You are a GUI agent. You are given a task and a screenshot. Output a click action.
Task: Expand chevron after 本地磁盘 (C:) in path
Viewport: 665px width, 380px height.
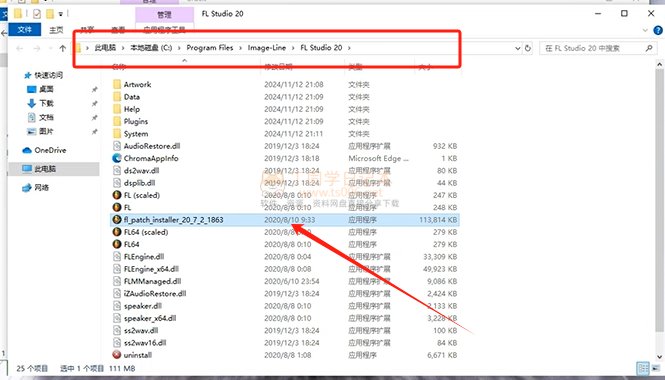pyautogui.click(x=179, y=48)
